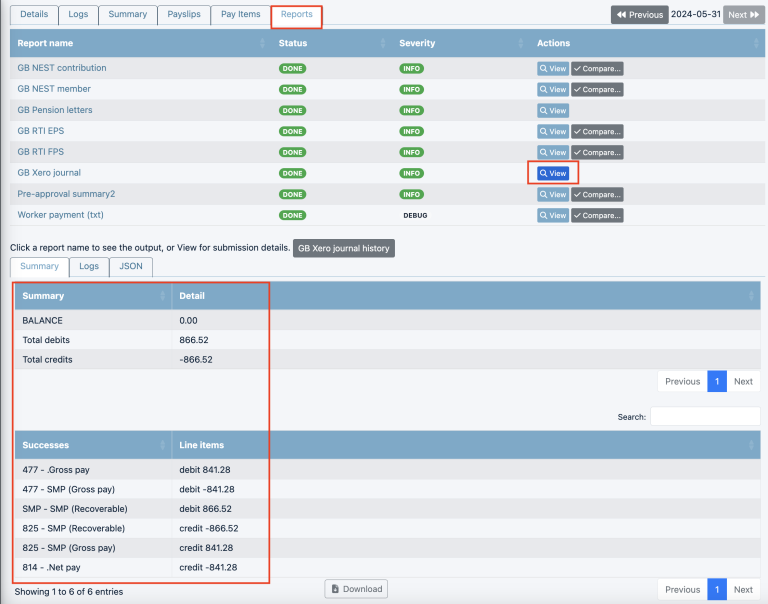Open GB RTI EPS report
Viewport: 768px width, 604px height.
pyautogui.click(x=41, y=131)
